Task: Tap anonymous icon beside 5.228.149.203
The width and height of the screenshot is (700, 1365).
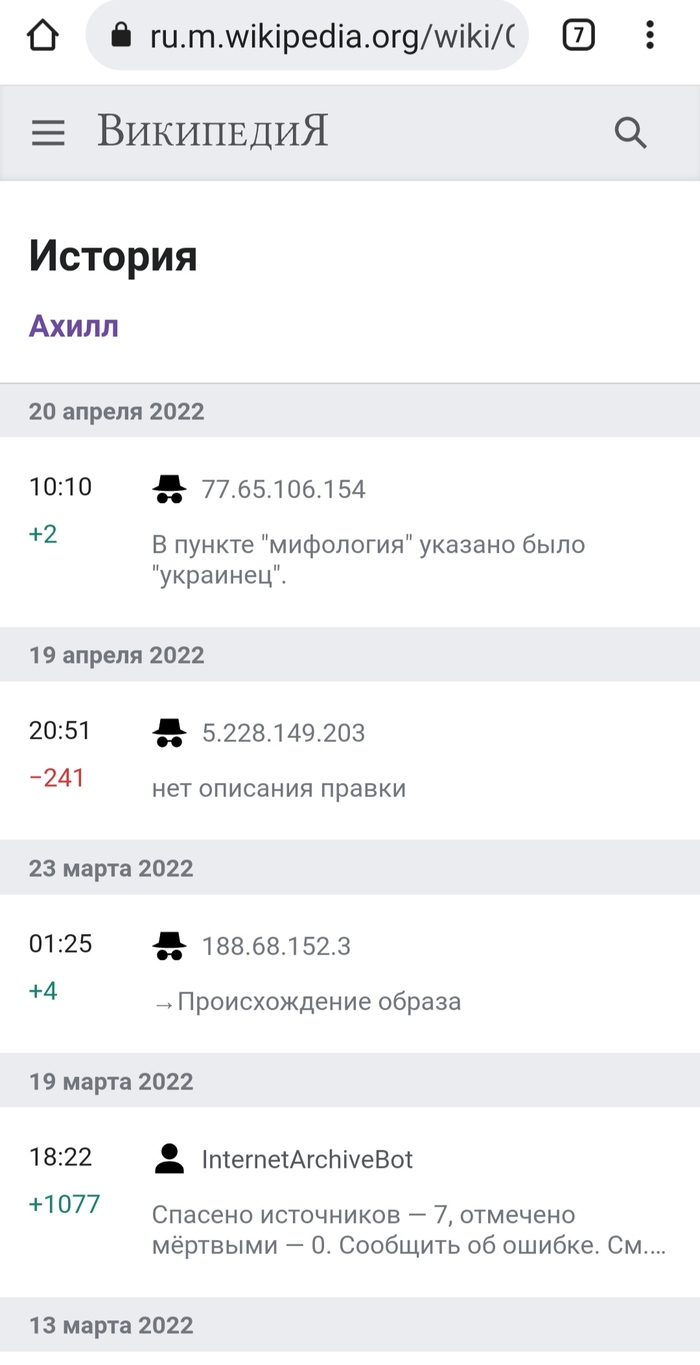Action: (169, 733)
